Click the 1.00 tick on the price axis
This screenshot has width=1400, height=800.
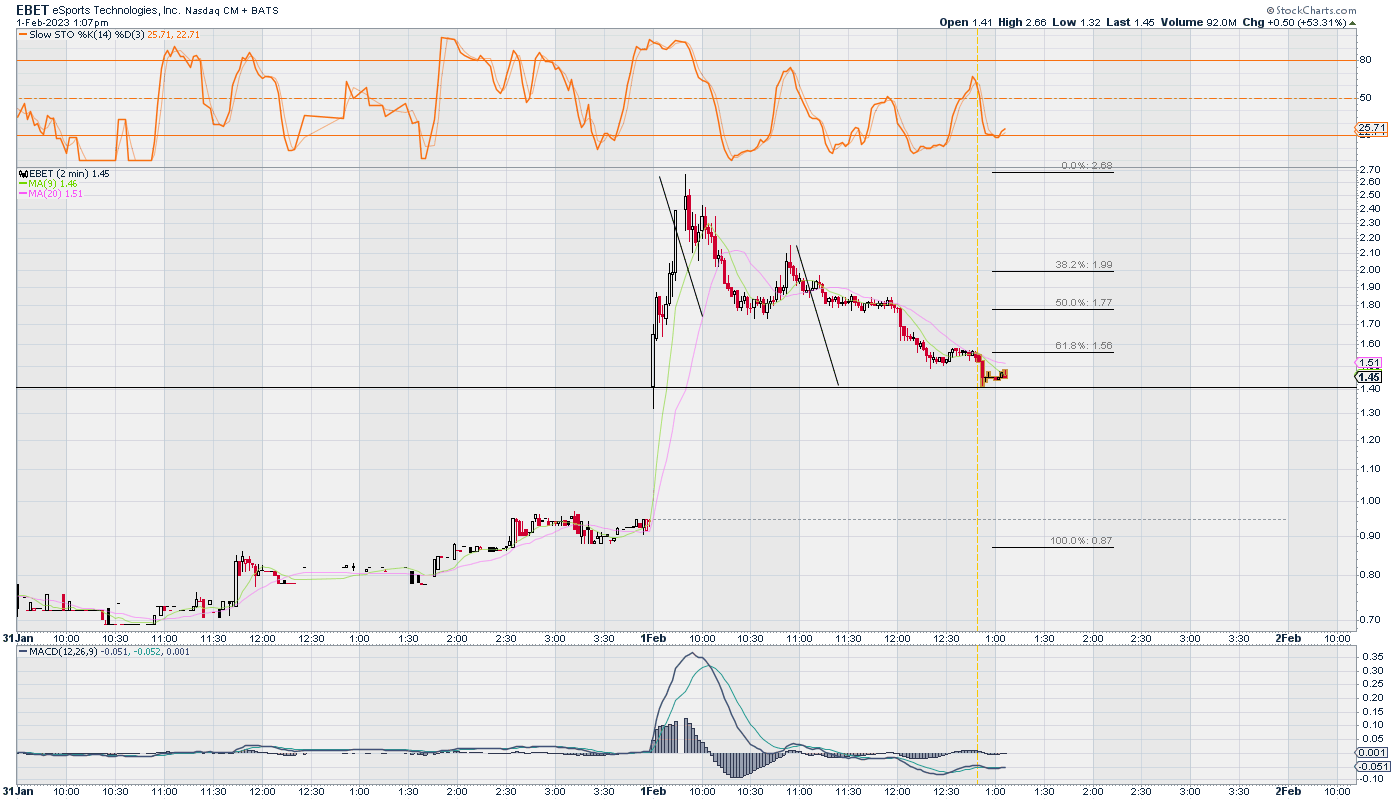[x=1369, y=501]
